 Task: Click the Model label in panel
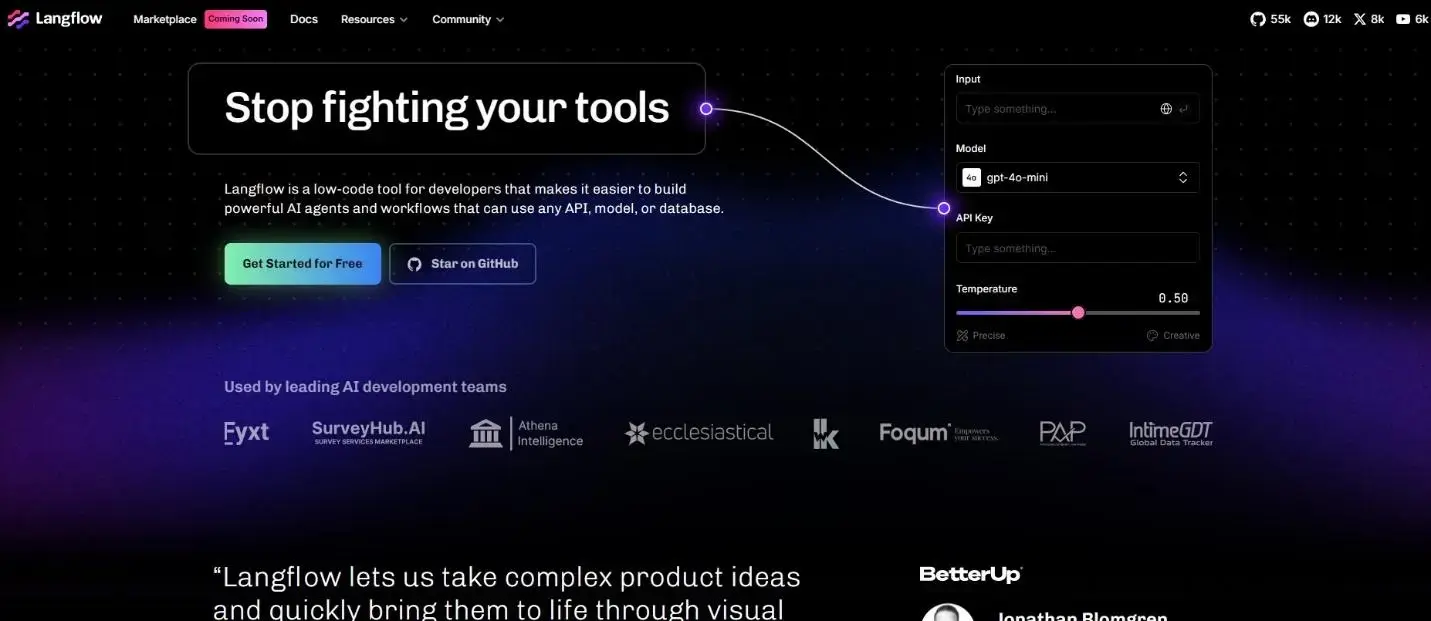[x=971, y=149]
